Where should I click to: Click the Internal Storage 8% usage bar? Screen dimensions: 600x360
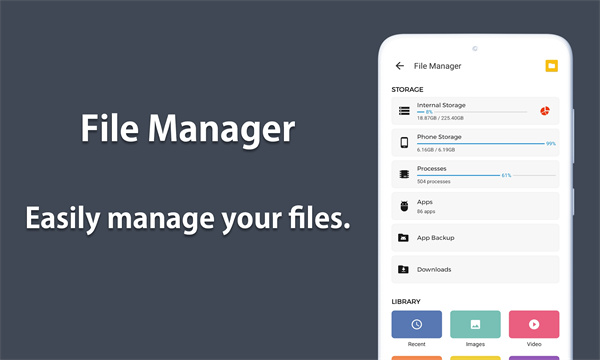coord(472,112)
